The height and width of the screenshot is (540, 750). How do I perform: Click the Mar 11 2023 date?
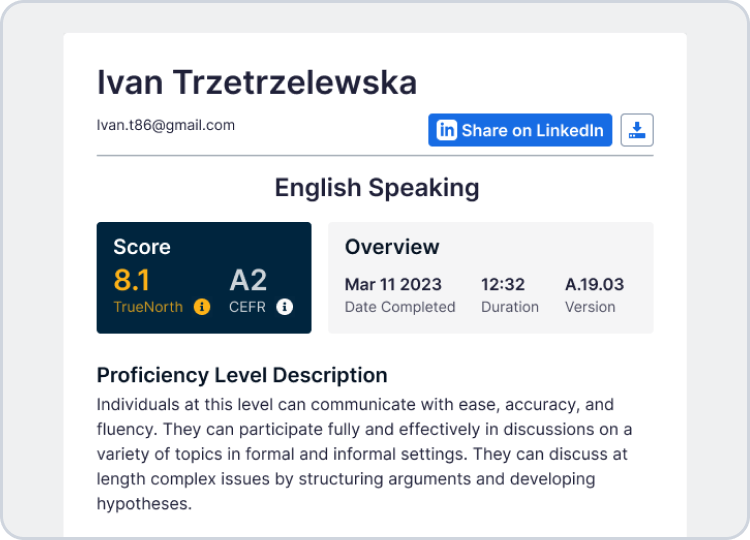[x=393, y=285]
